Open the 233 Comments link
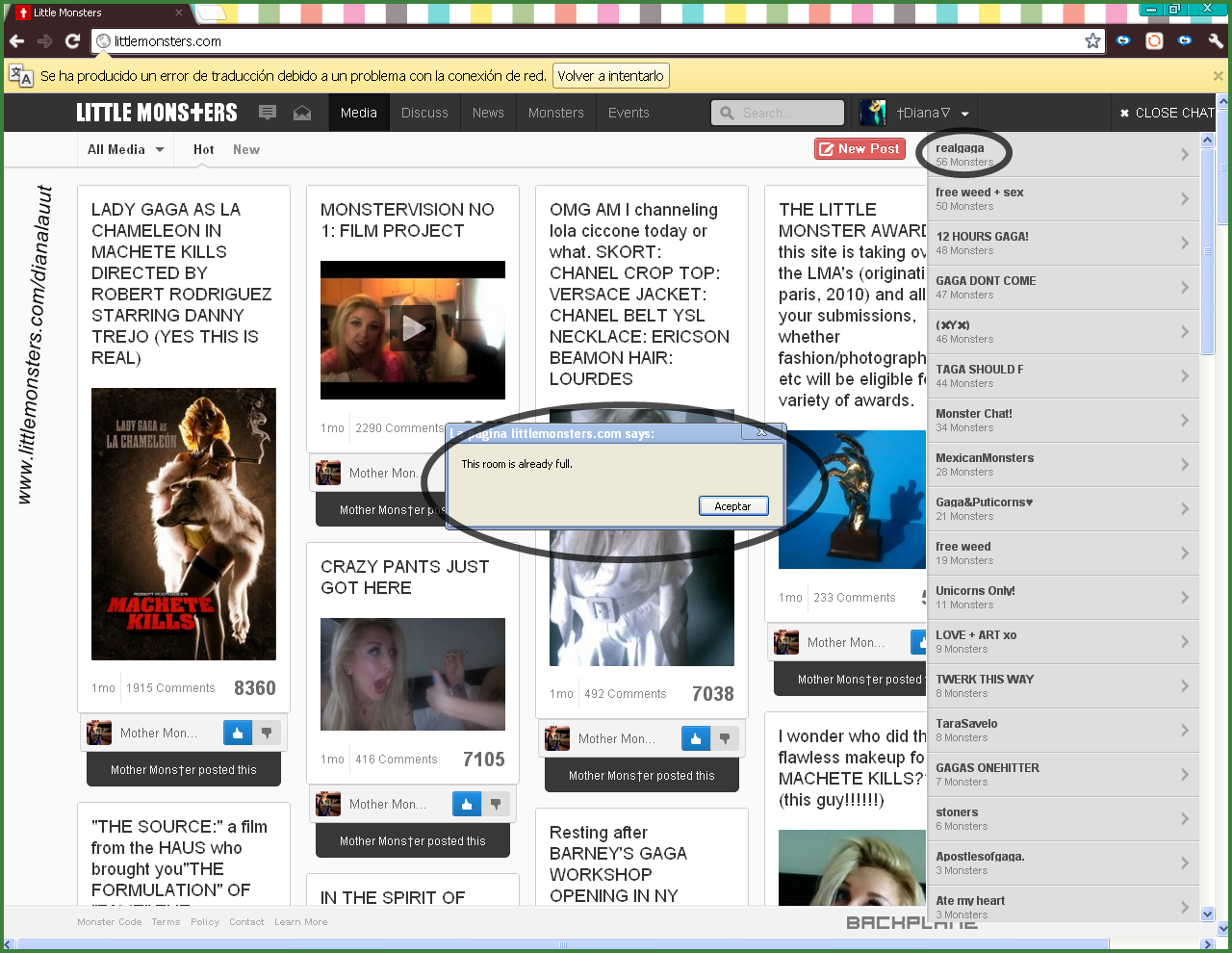The image size is (1232, 953). pyautogui.click(x=854, y=598)
